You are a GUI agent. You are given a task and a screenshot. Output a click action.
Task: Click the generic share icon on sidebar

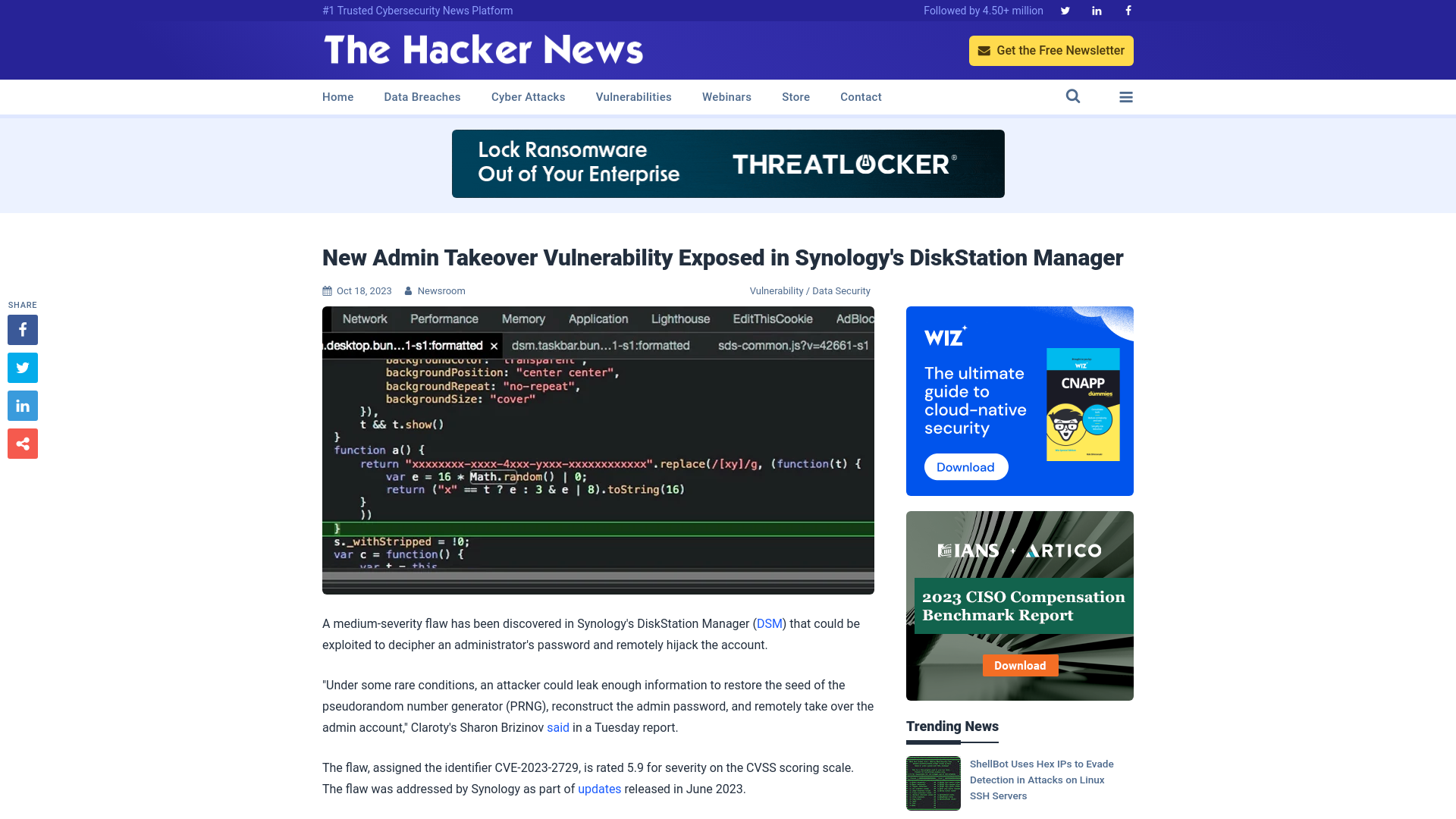click(x=22, y=444)
